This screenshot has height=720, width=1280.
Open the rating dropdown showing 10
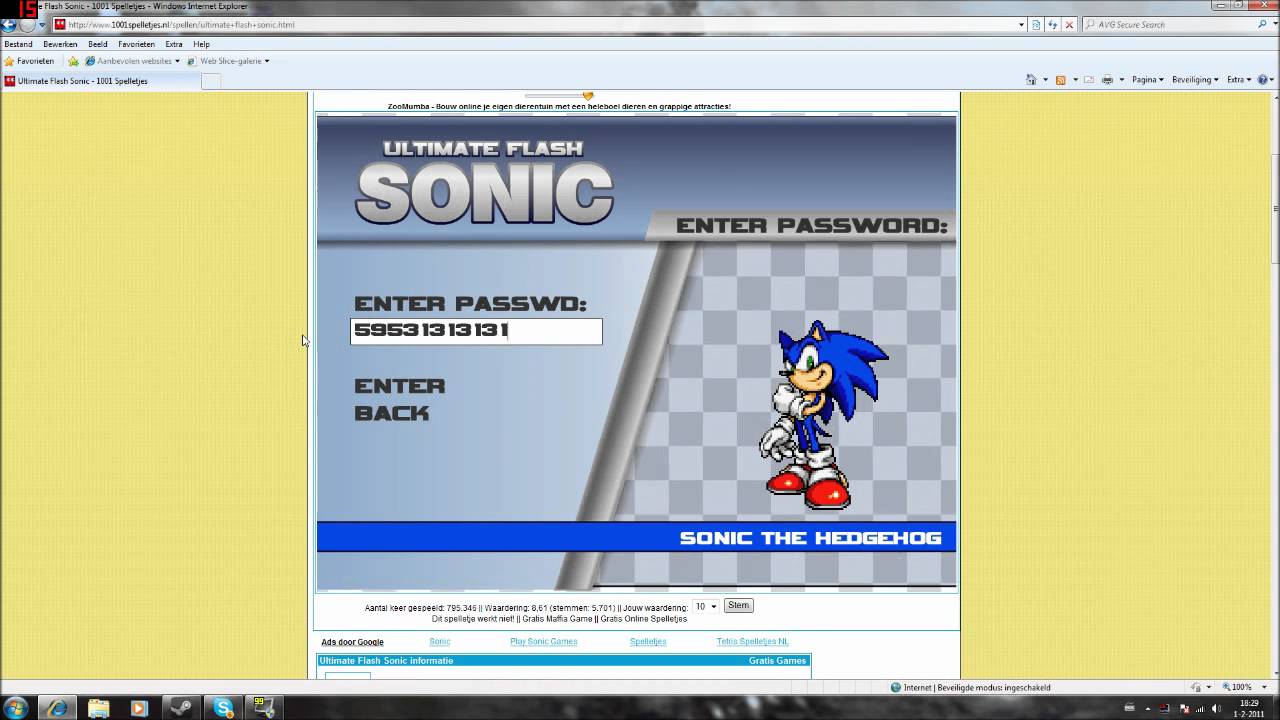pyautogui.click(x=706, y=606)
